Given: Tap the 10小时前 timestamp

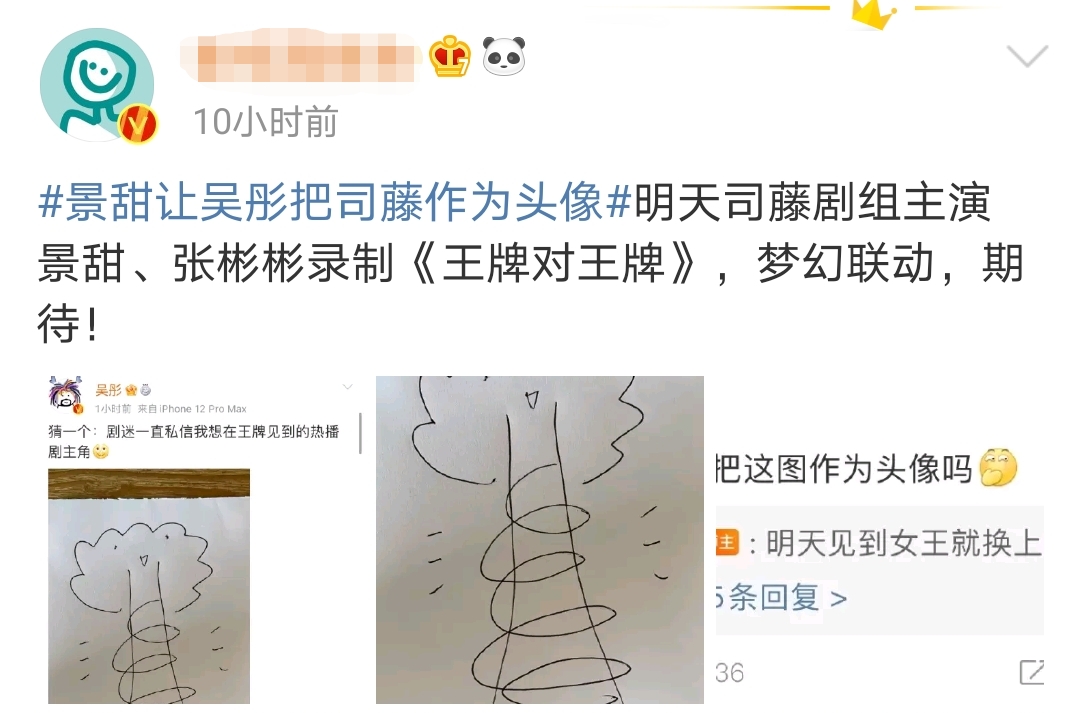Looking at the screenshot, I should (266, 122).
